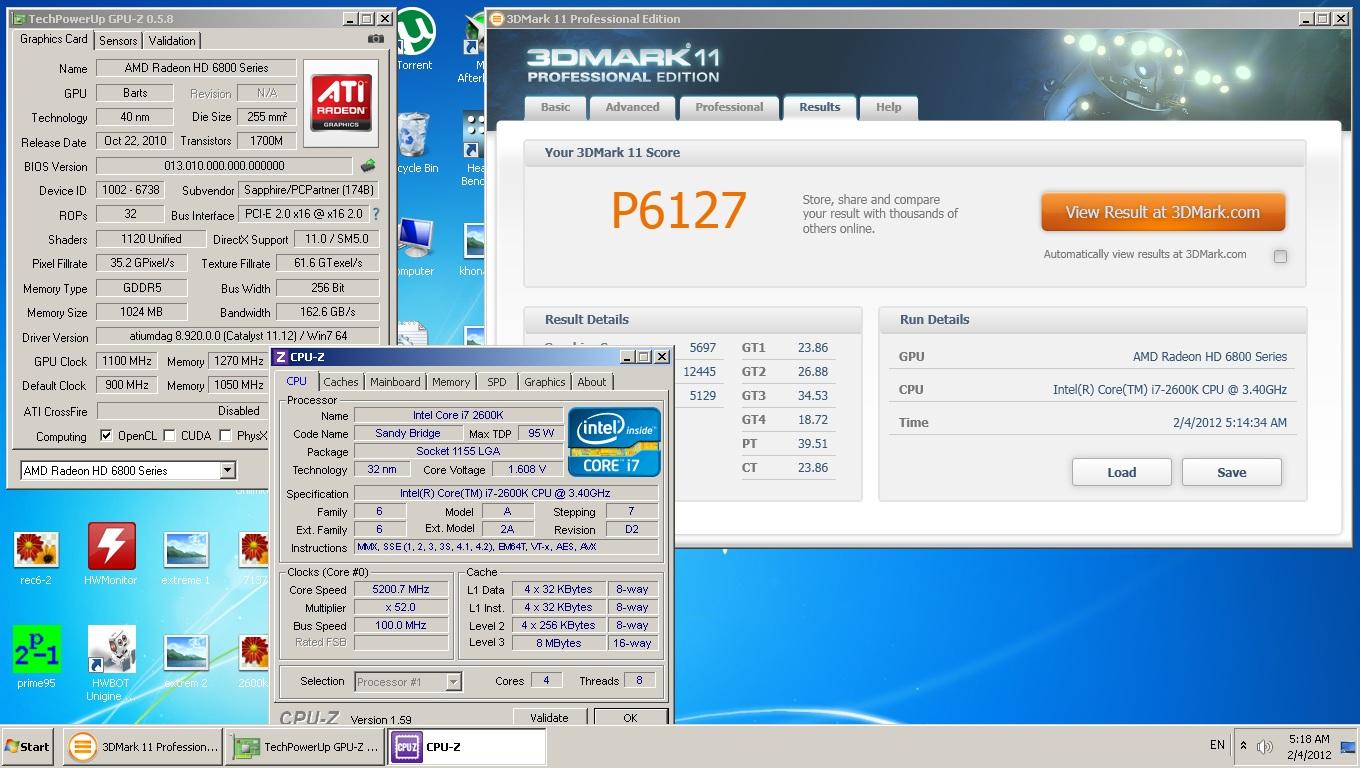Viewport: 1360px width, 768px height.
Task: Switch to TechPowerUp GPU-Z taskbar button
Action: [305, 746]
